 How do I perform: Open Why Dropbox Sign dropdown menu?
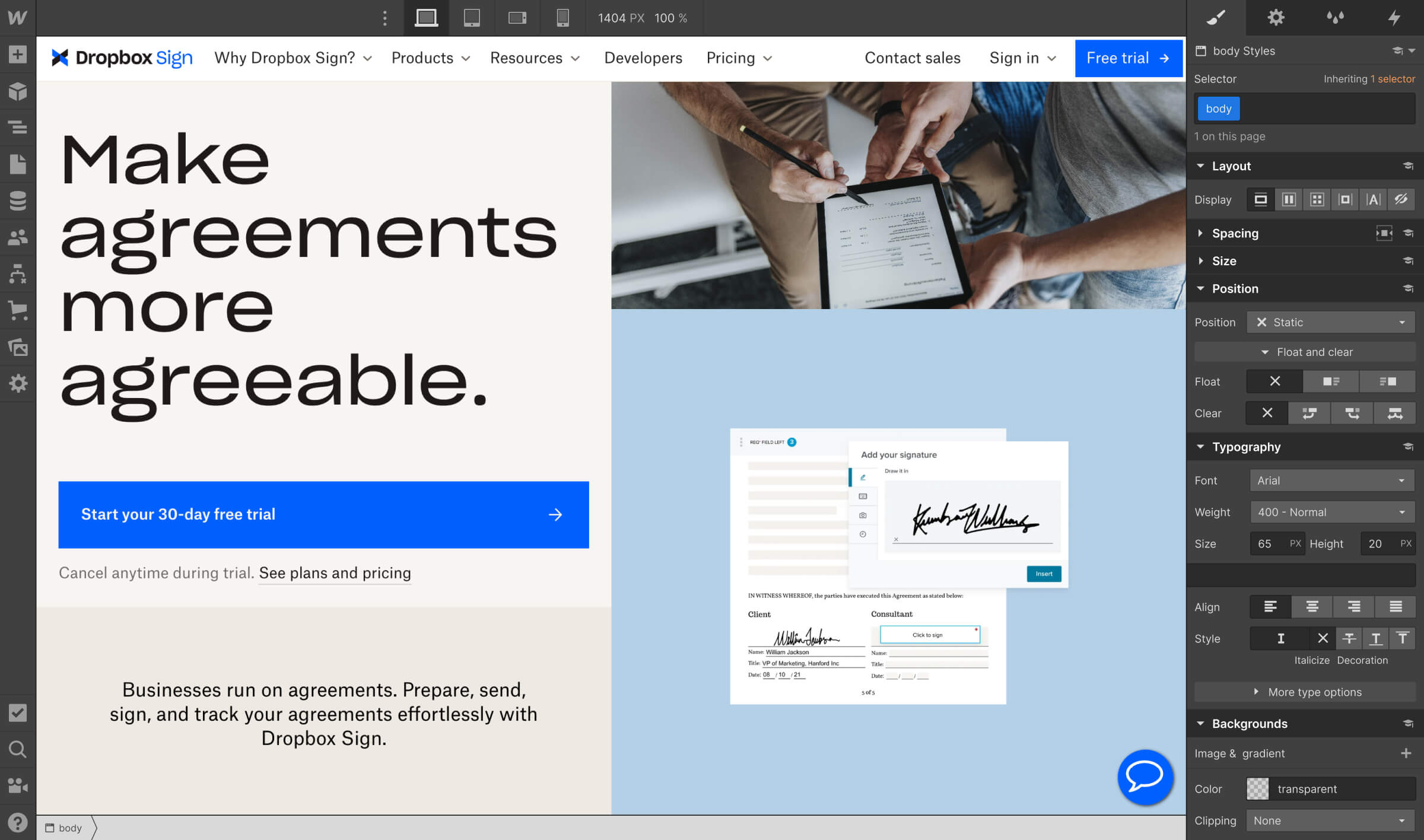pyautogui.click(x=294, y=57)
